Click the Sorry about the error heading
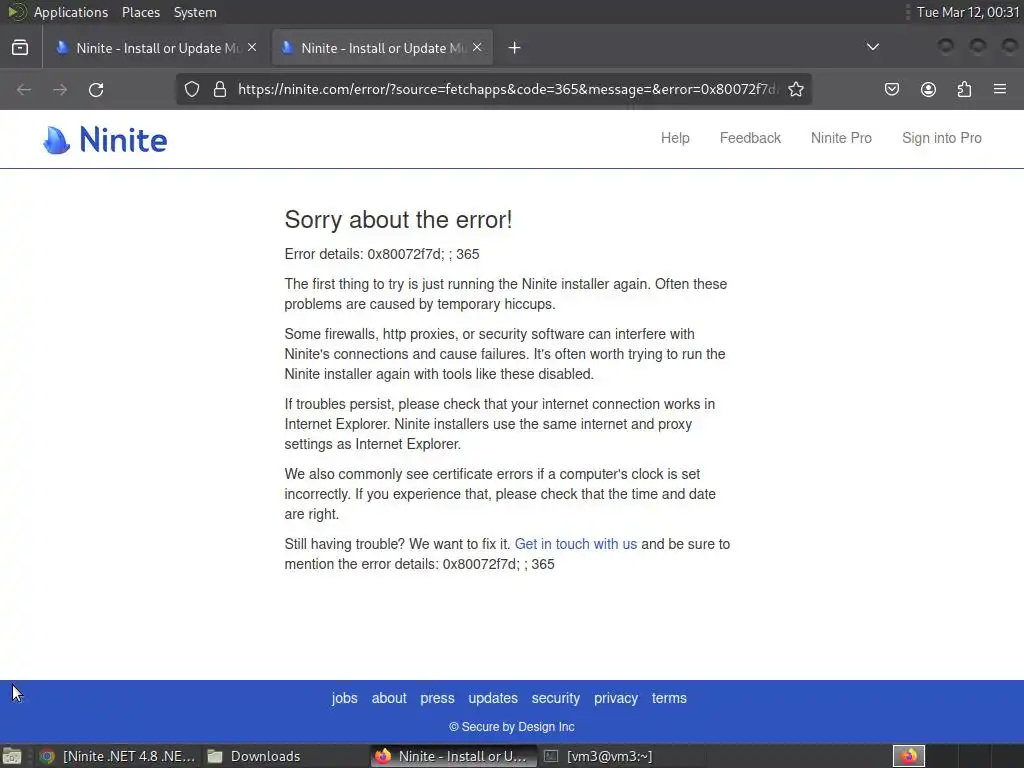1024x768 pixels. coord(398,219)
